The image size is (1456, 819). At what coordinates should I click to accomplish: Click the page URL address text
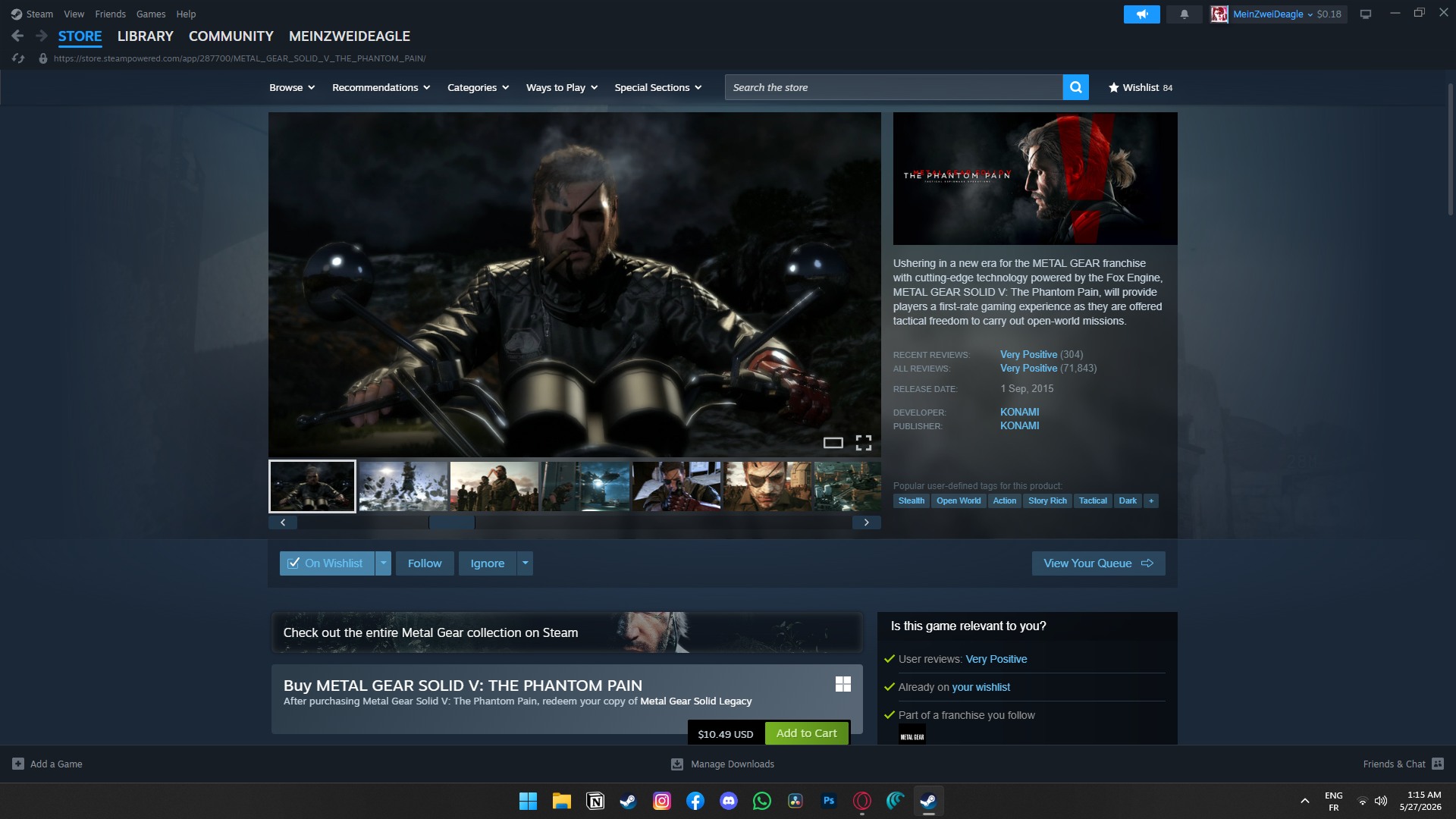click(240, 58)
